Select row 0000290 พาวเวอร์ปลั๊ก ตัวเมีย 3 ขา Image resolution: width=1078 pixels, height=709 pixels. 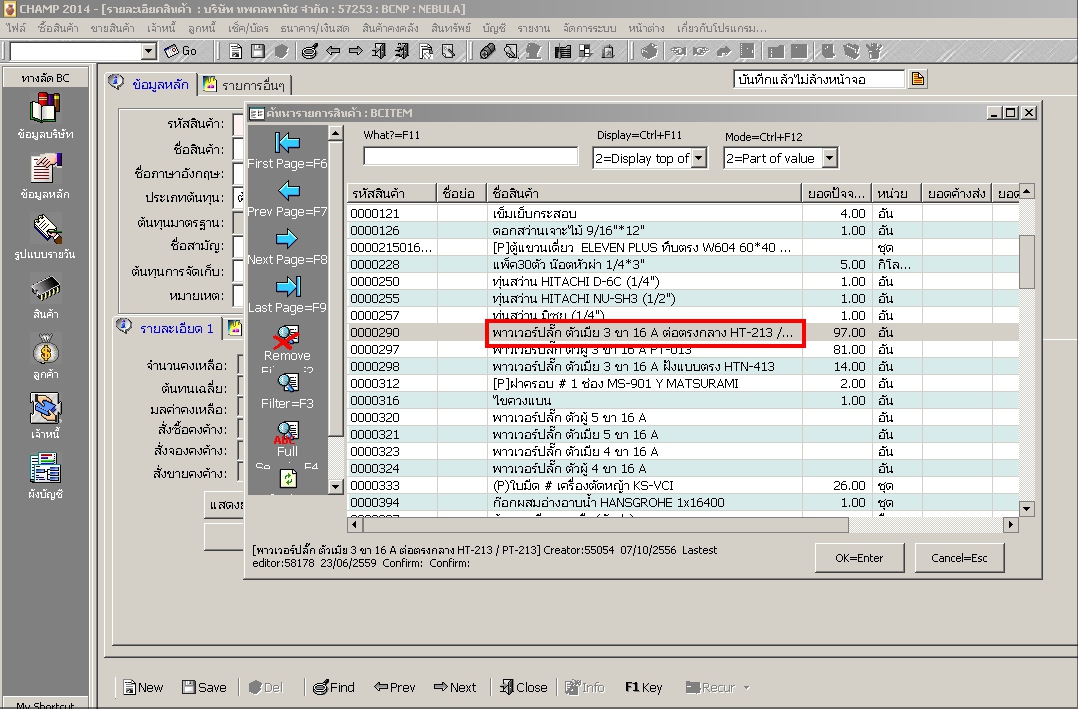[x=683, y=332]
